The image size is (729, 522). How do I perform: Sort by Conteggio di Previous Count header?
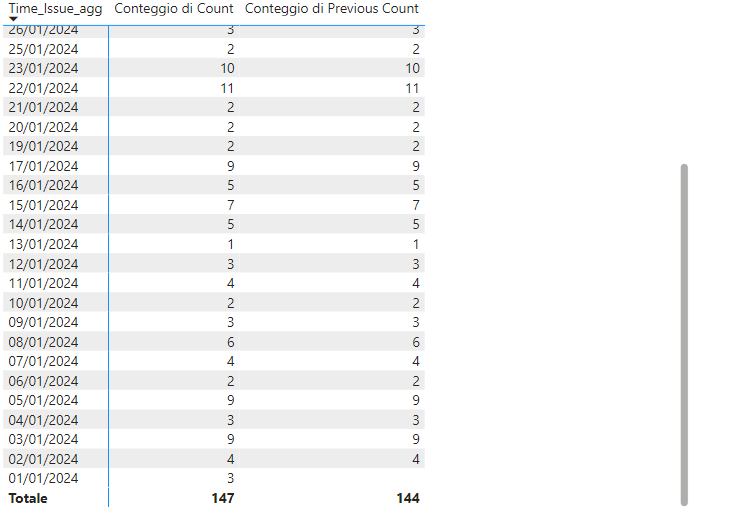click(x=331, y=9)
